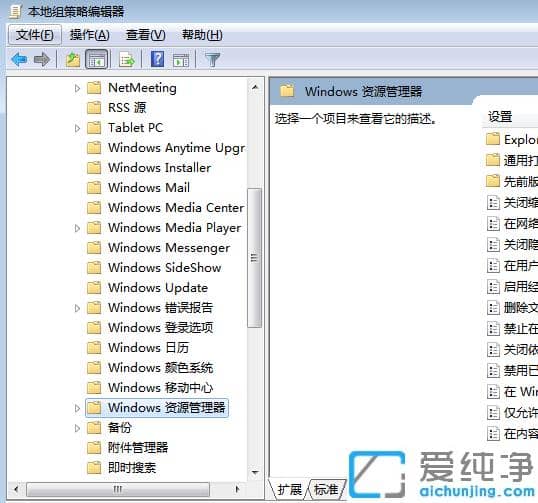Select the Windows 颜色系统 folder

point(150,367)
